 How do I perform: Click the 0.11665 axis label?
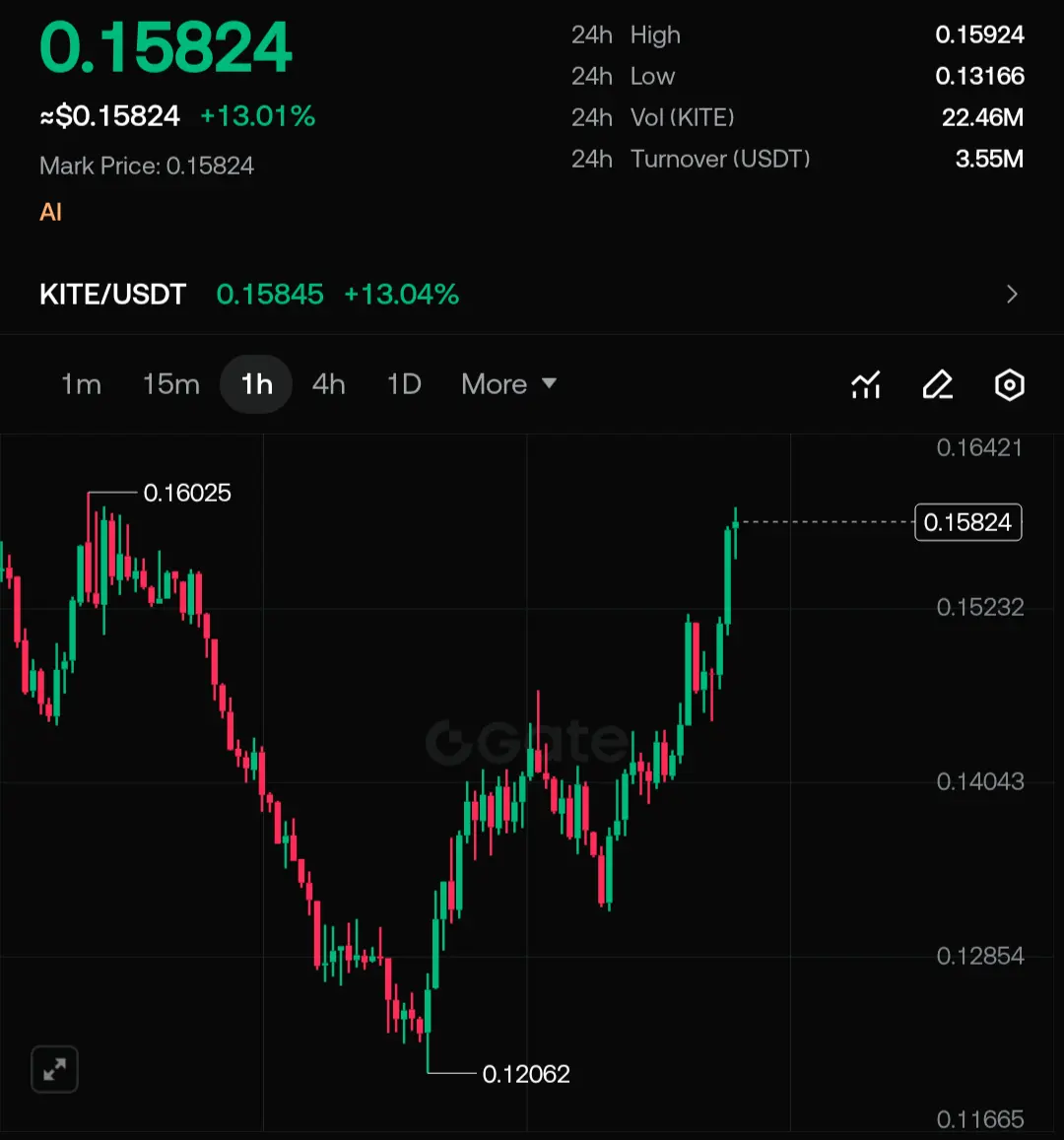click(979, 1119)
